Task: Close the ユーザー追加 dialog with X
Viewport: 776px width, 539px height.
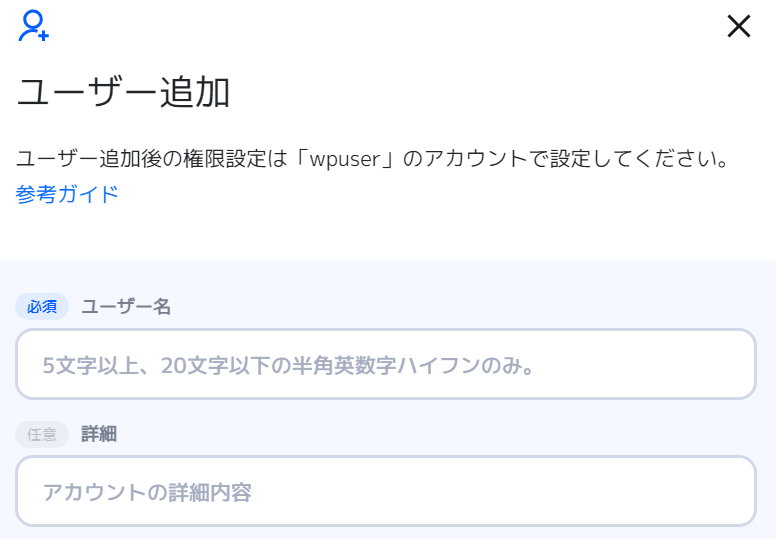Action: 739,26
